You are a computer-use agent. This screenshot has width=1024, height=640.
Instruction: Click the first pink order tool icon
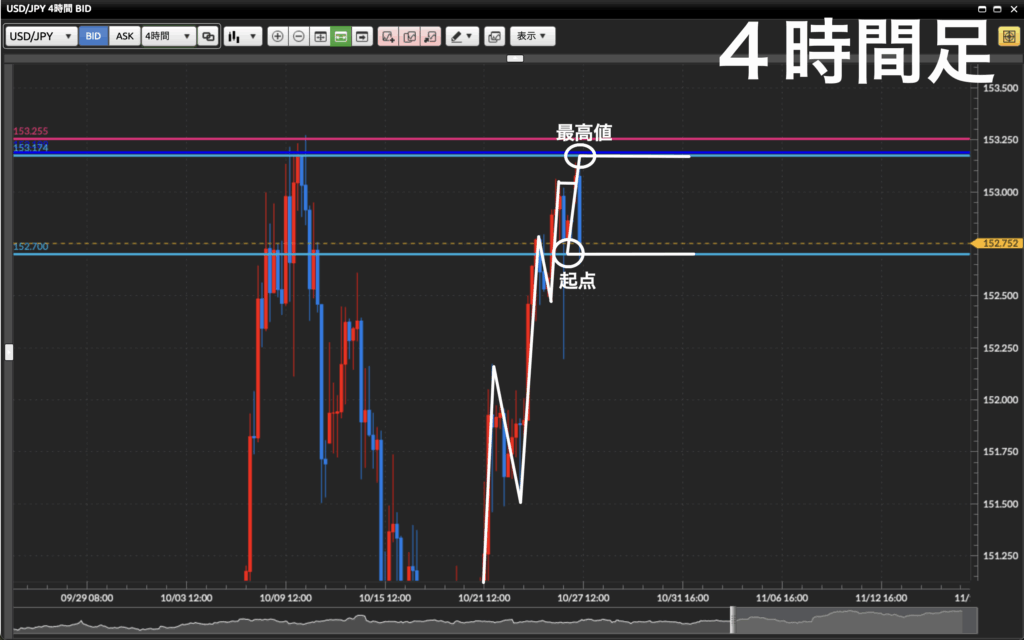coord(388,36)
